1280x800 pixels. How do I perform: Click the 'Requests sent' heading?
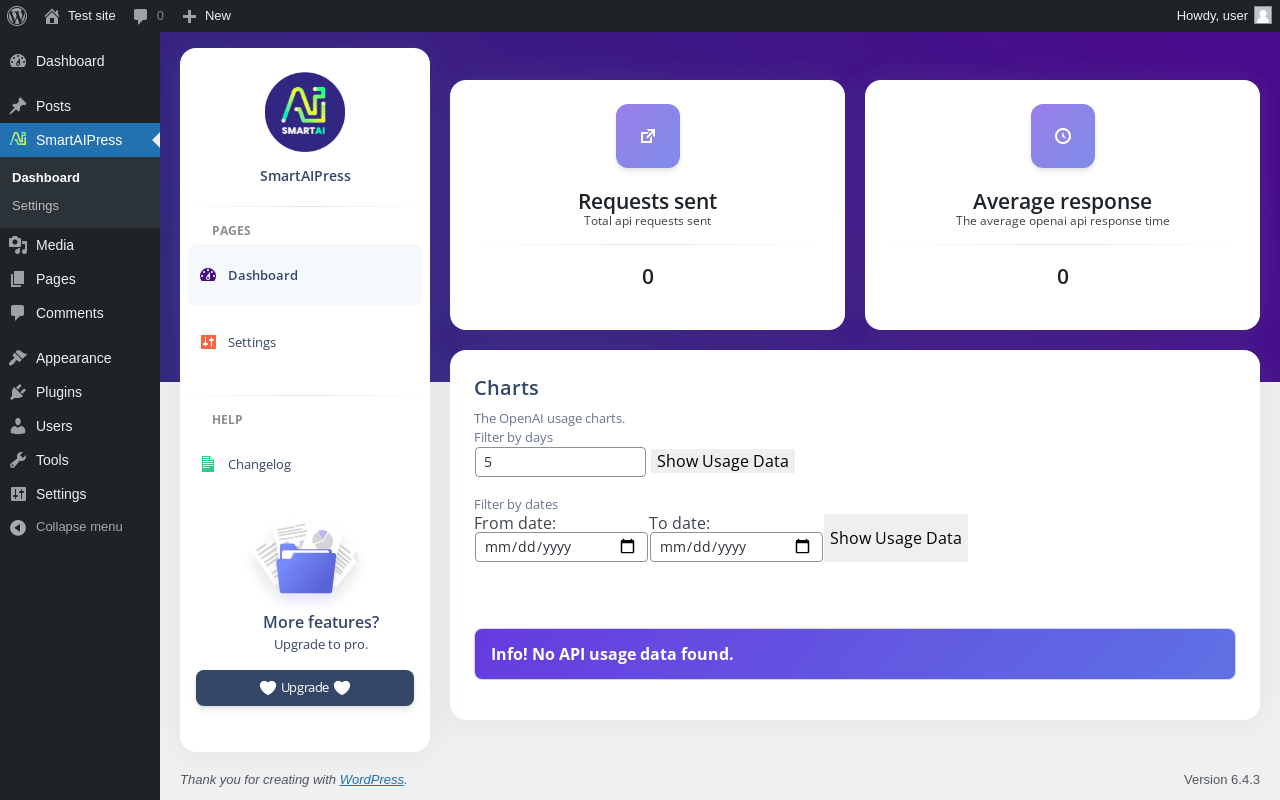(x=648, y=201)
